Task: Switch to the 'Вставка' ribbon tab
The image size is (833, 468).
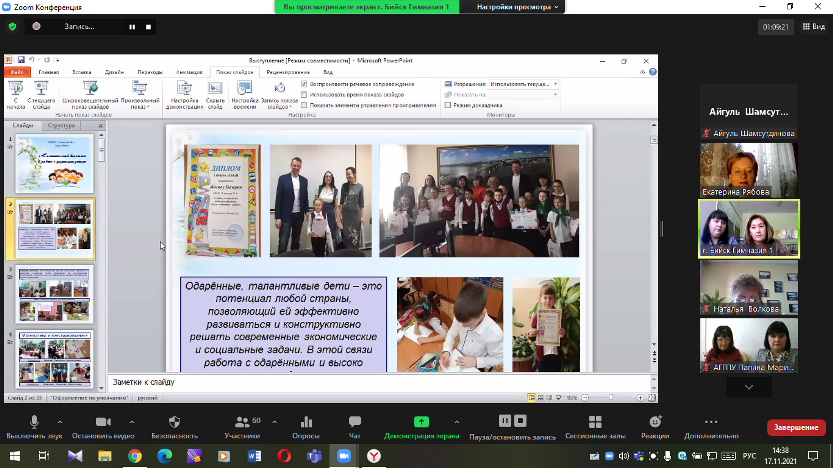Action: click(81, 73)
